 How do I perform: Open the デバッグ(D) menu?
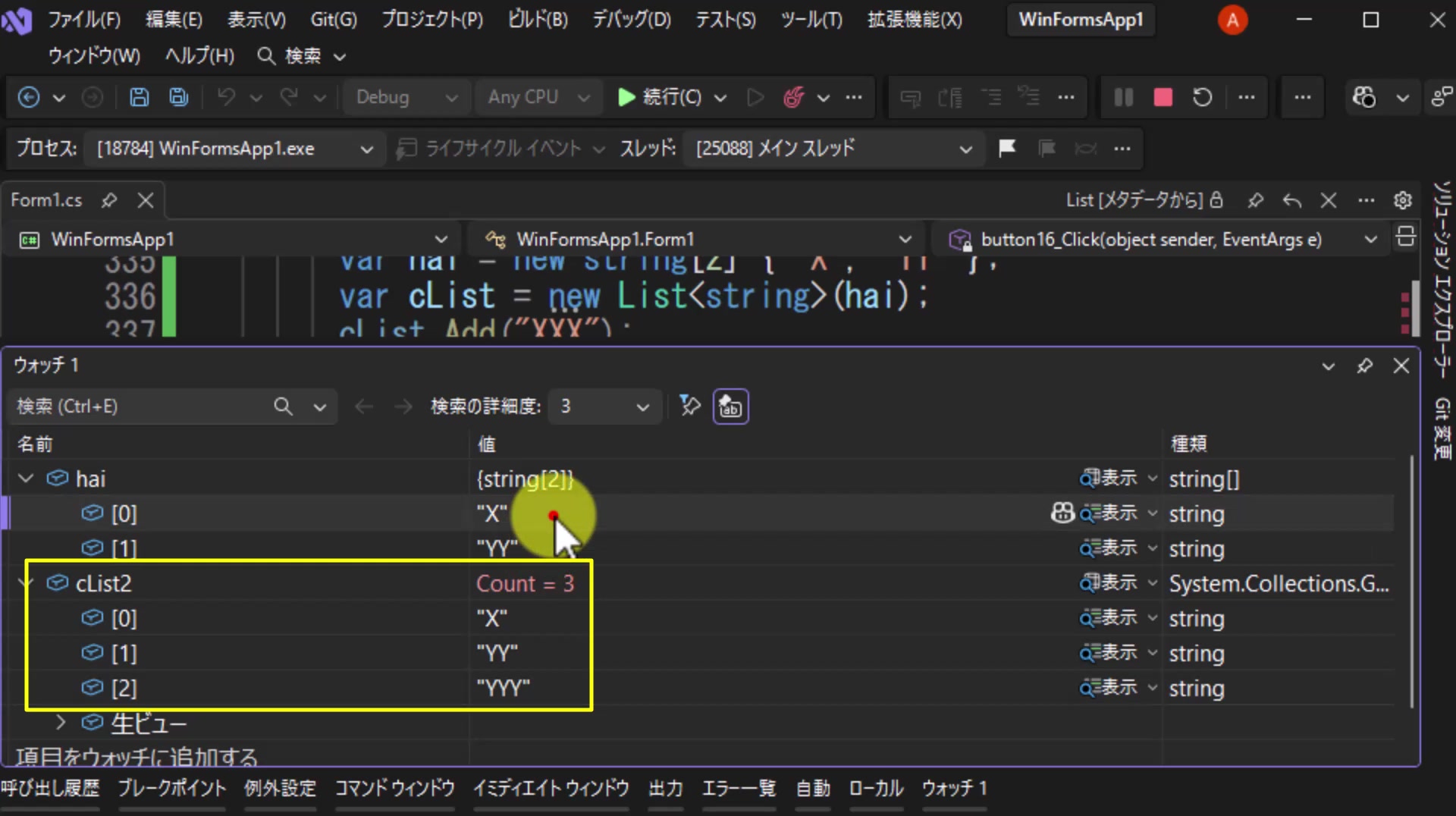point(631,20)
